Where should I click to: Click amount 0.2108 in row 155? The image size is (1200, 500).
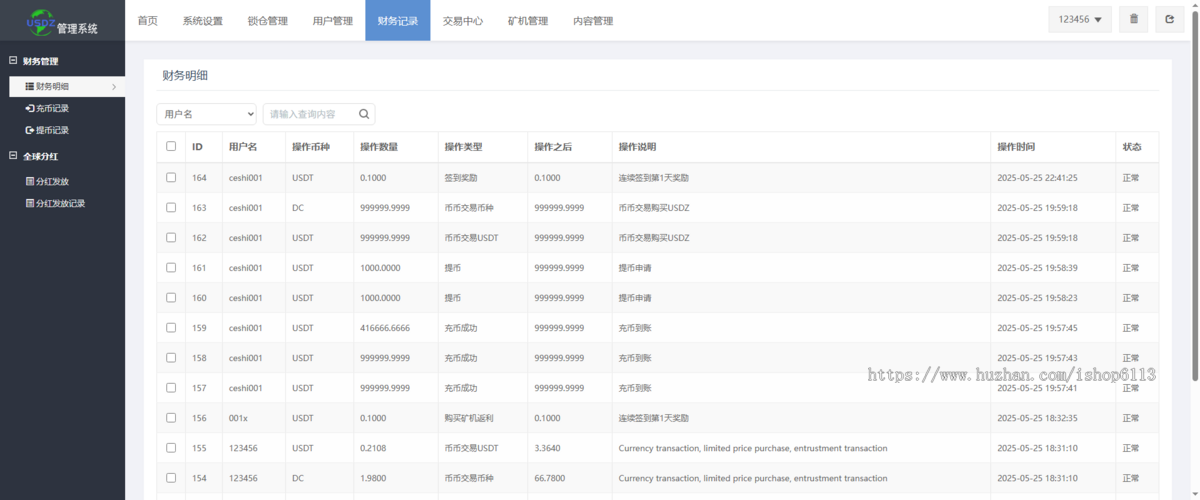373,448
